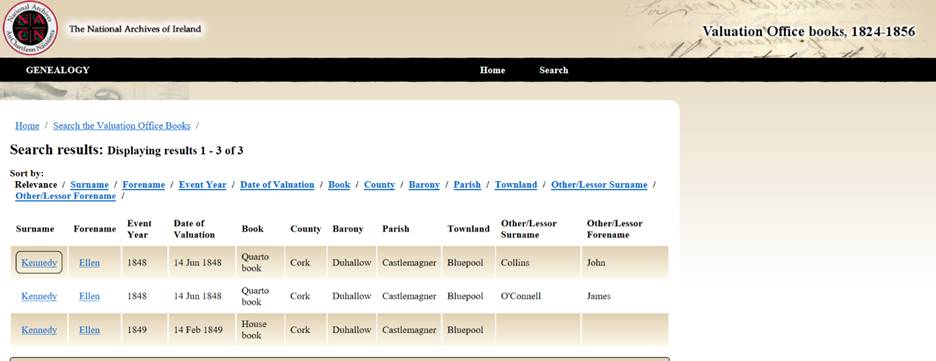Open the Kennedy surname in Collins row
The width and height of the screenshot is (936, 361).
point(39,263)
